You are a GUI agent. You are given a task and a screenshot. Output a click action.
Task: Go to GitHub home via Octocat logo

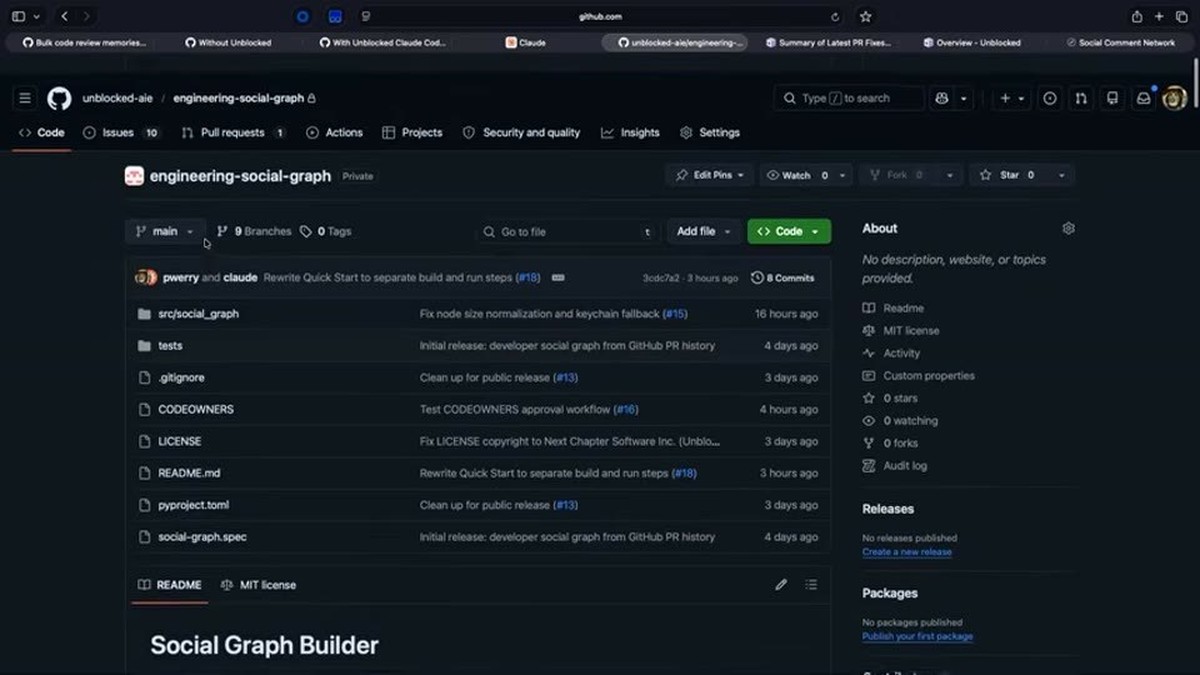pos(59,98)
